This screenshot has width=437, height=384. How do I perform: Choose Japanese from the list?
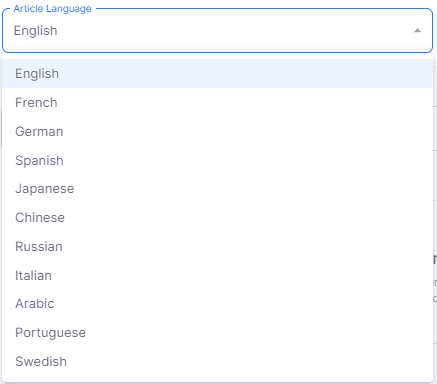pyautogui.click(x=217, y=189)
